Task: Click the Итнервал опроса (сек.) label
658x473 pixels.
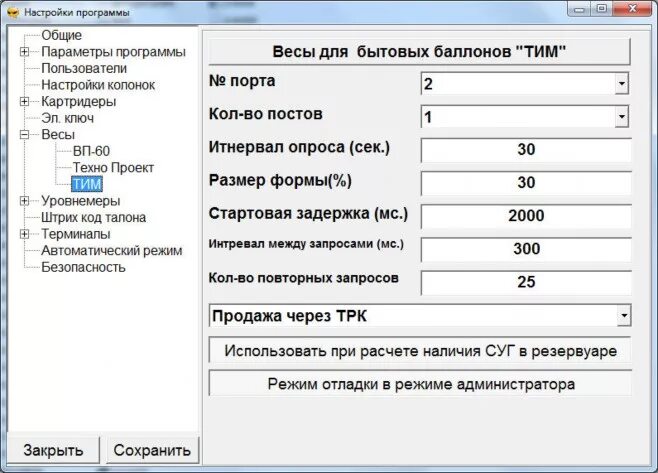Action: click(x=300, y=147)
